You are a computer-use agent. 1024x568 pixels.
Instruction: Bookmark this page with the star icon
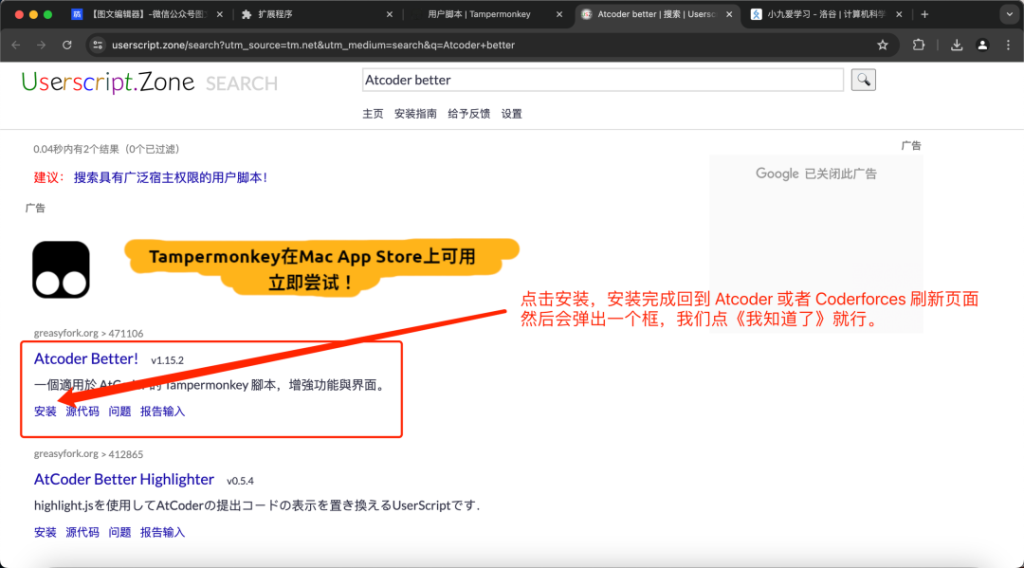tap(882, 45)
